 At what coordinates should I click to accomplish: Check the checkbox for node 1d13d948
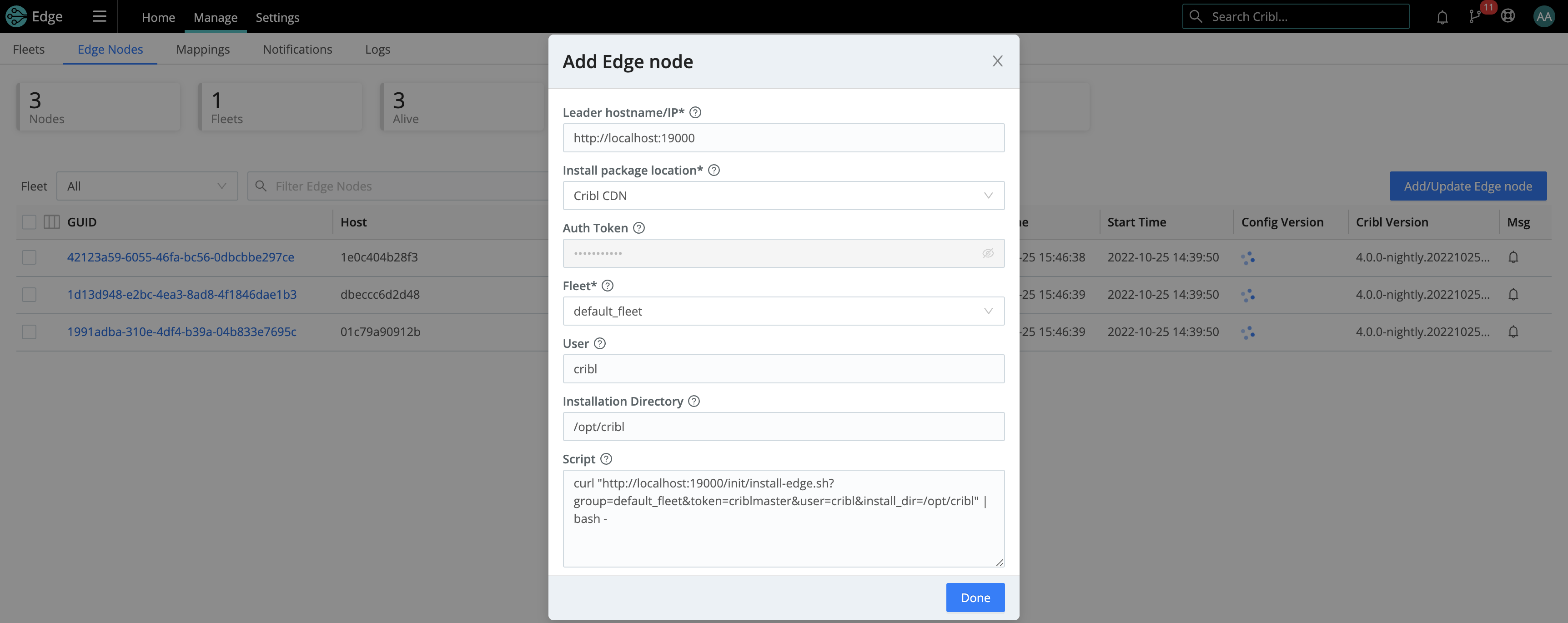click(x=29, y=294)
